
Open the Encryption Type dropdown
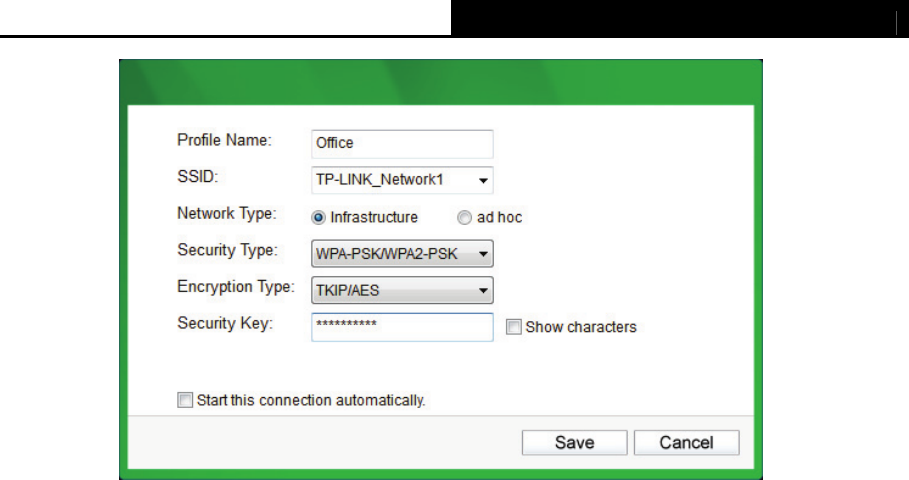point(402,290)
